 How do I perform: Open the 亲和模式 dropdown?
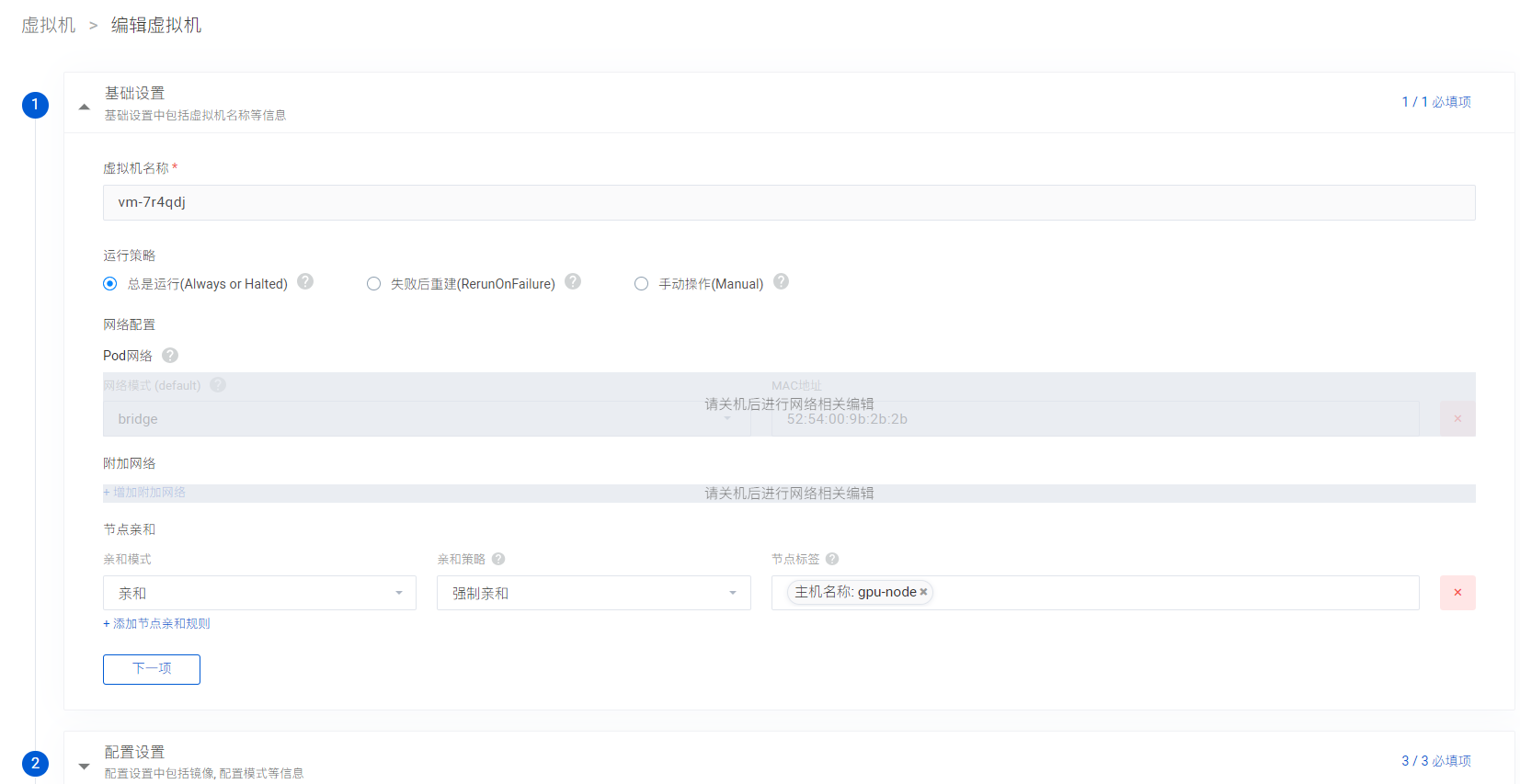259,593
